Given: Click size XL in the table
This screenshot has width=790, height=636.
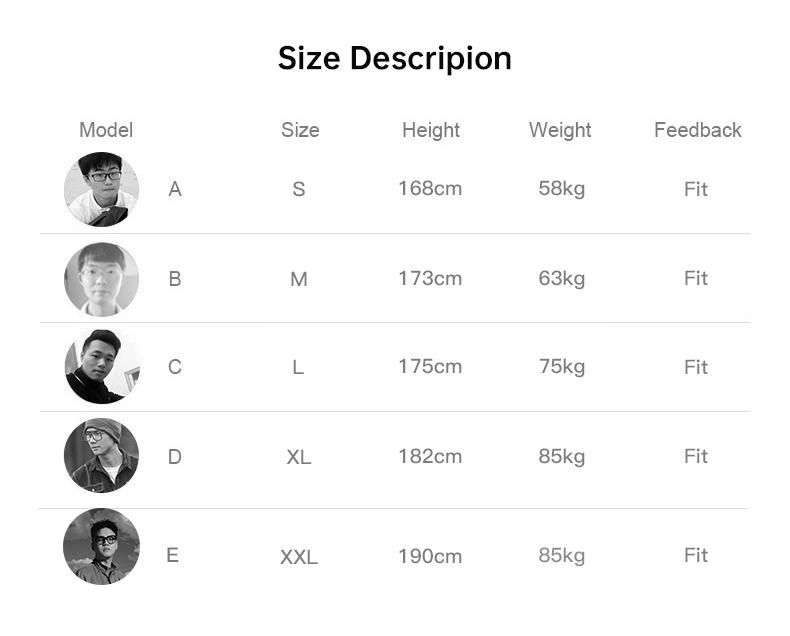Looking at the screenshot, I should (x=299, y=457).
